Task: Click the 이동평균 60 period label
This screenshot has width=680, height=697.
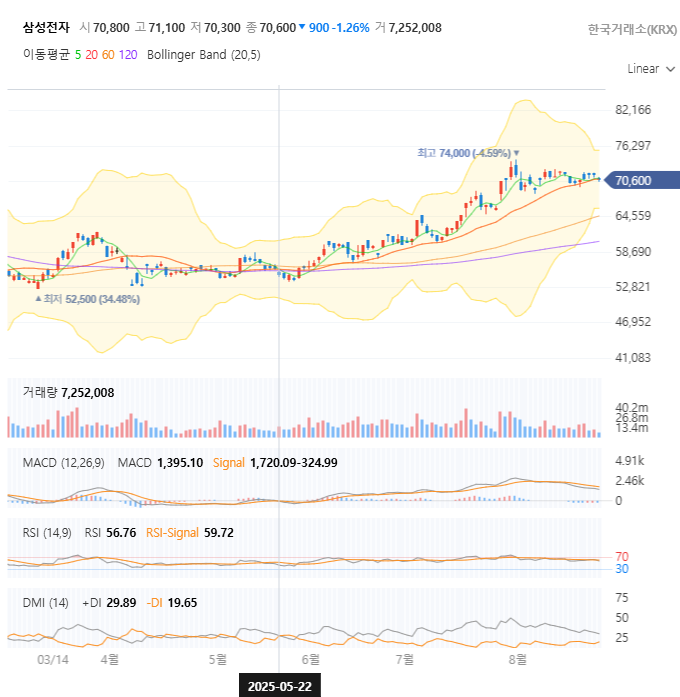Action: [108, 55]
